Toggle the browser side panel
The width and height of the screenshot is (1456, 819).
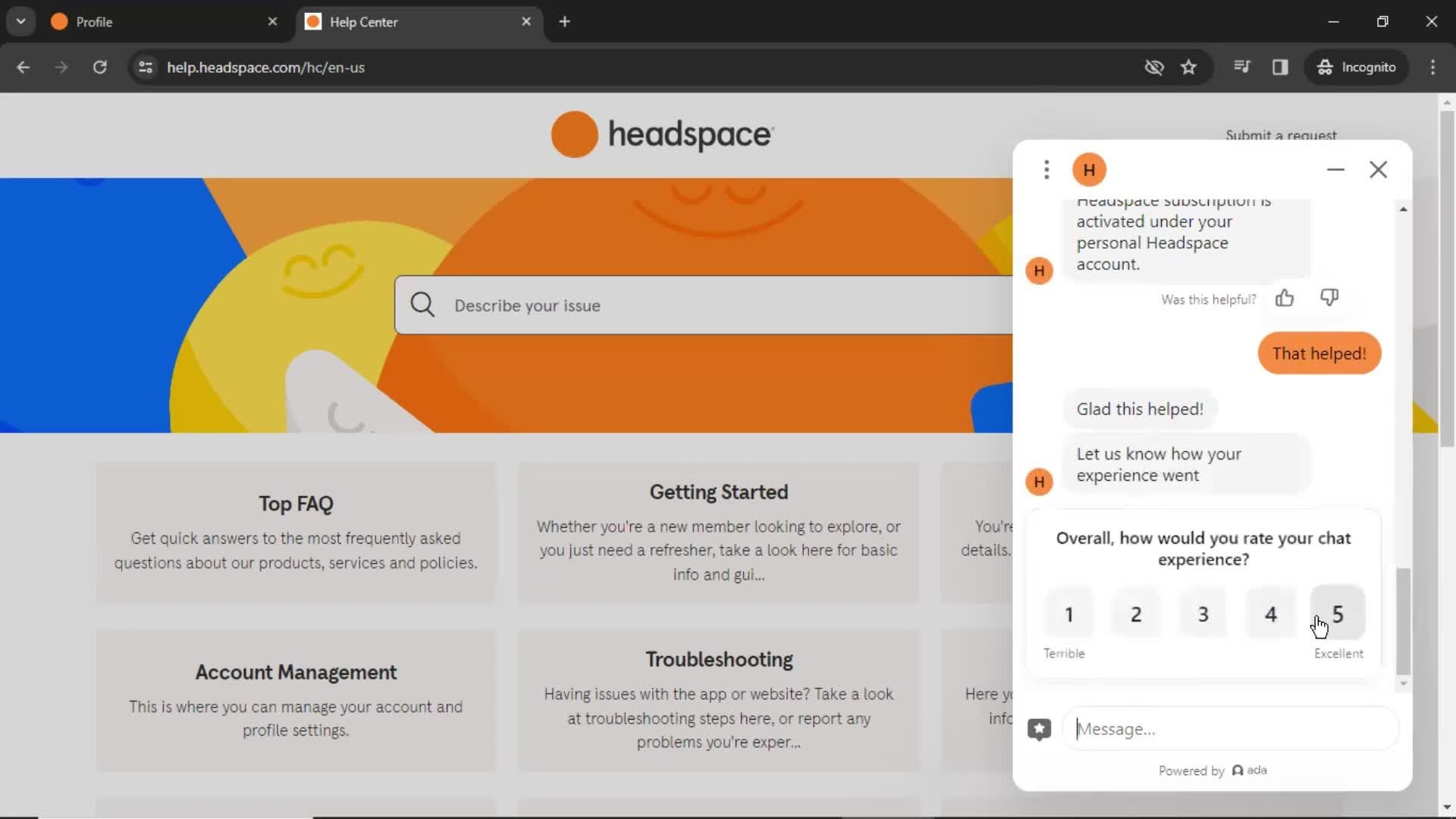click(x=1280, y=67)
